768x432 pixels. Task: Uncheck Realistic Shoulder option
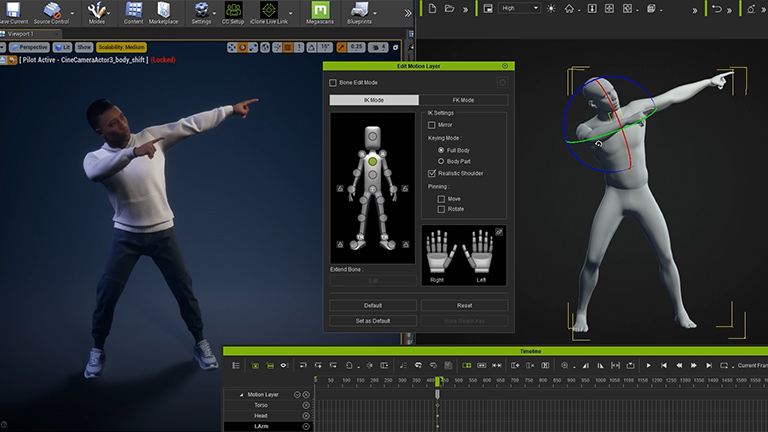432,173
